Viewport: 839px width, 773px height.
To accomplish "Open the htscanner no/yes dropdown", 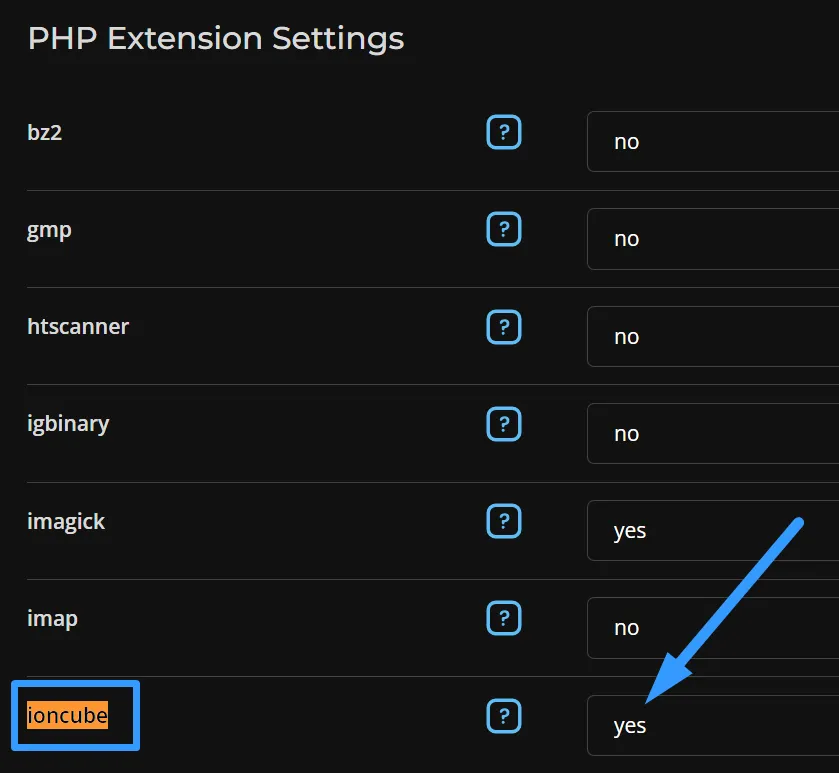I will pyautogui.click(x=712, y=337).
